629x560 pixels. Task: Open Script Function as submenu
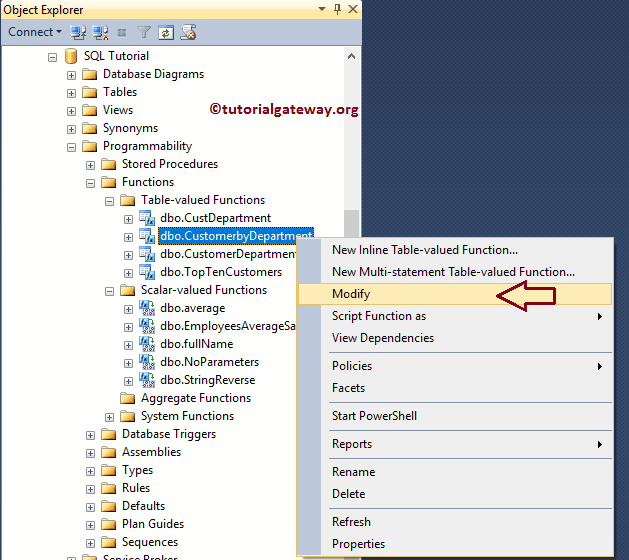coord(455,316)
